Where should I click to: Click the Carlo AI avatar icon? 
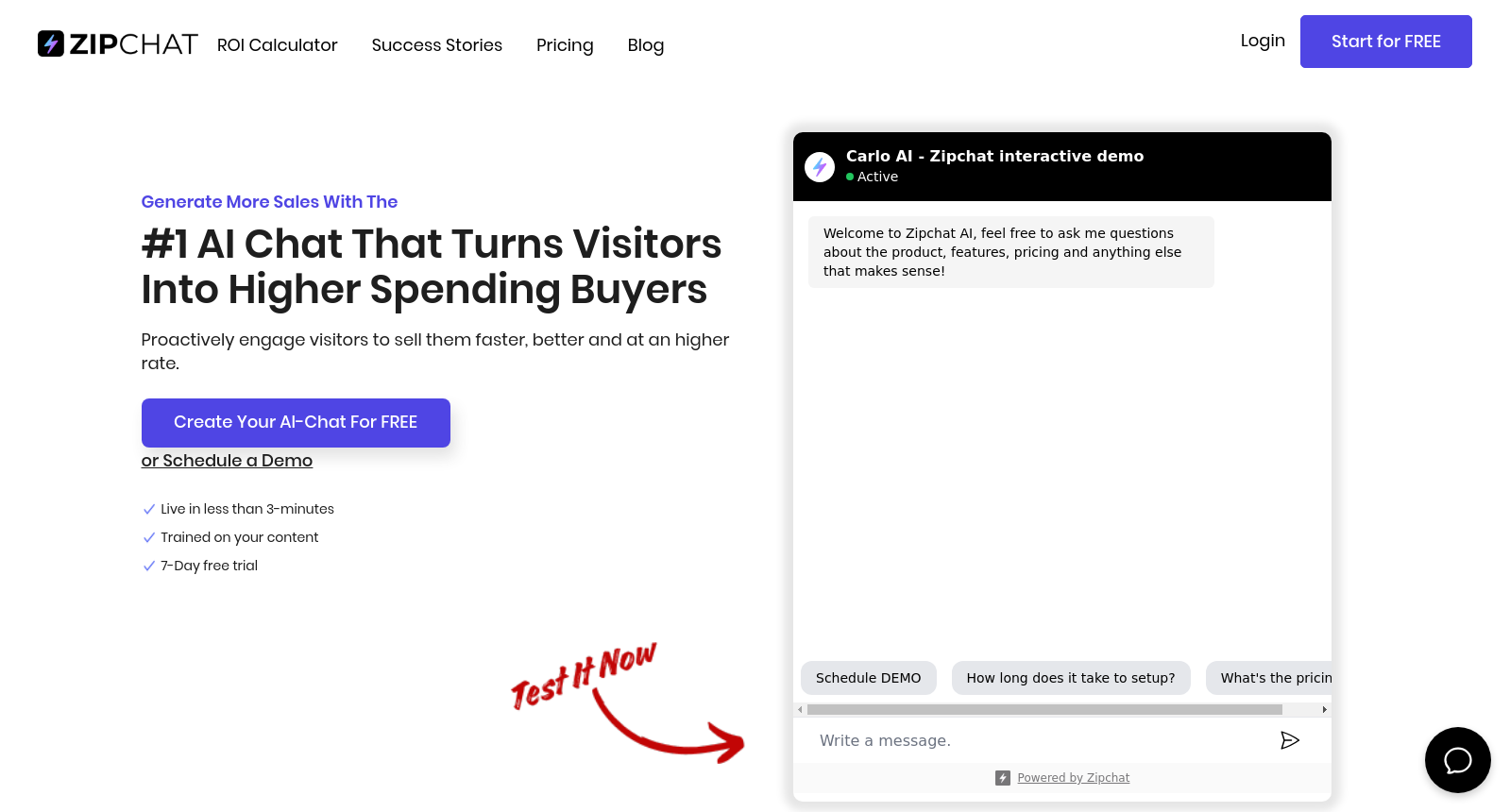820,166
